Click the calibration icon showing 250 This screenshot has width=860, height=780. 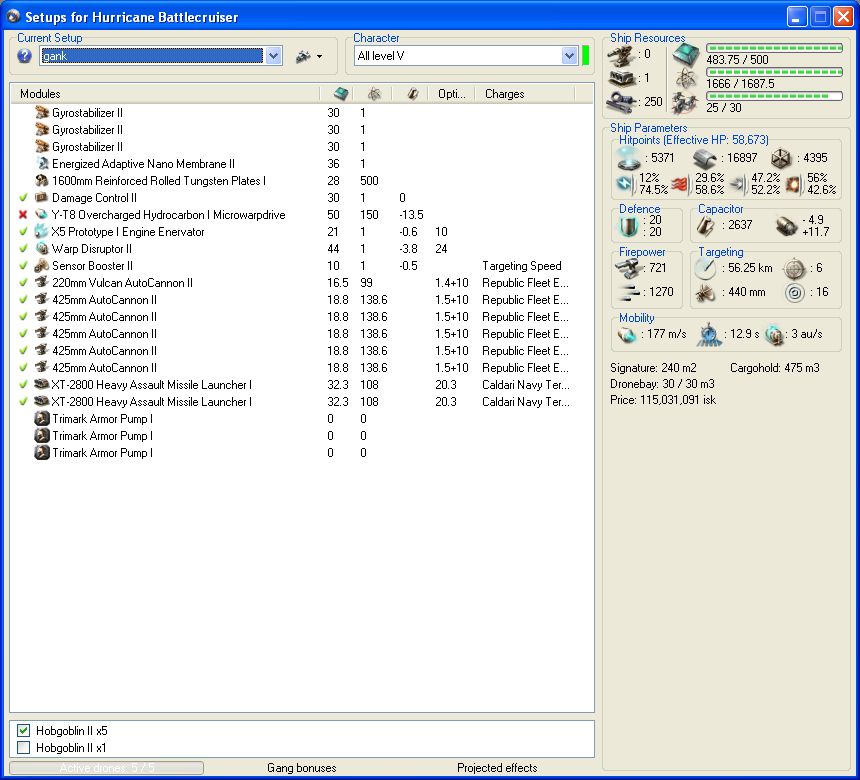(622, 101)
